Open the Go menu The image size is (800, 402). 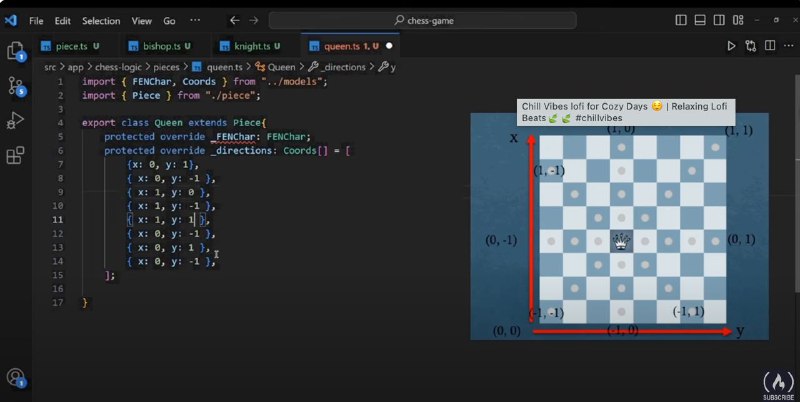(169, 21)
